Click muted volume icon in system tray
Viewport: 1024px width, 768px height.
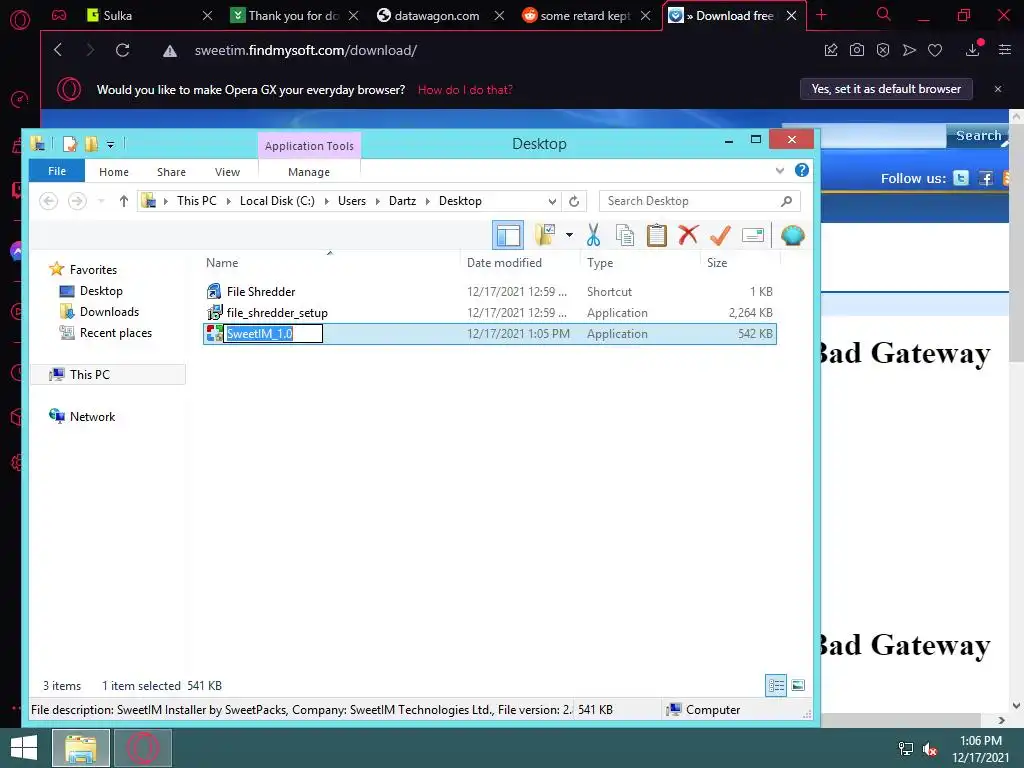(x=930, y=749)
